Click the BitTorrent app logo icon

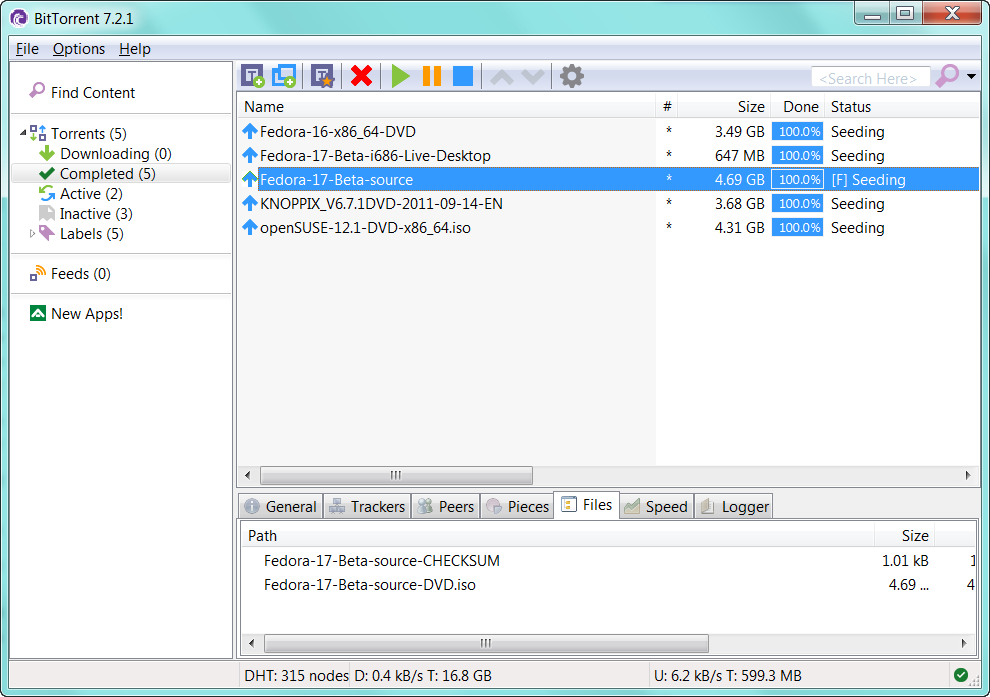point(19,18)
